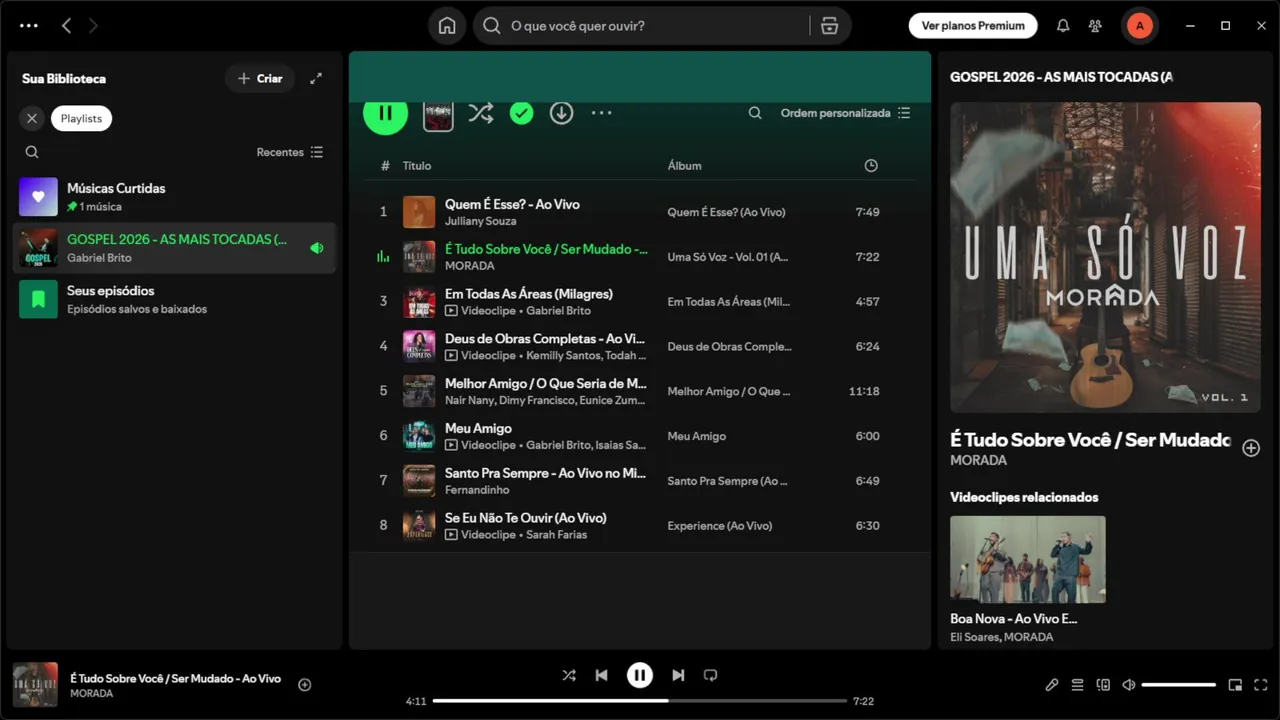Screen dimensions: 1280x720
Task: Sort by 'Título' column header
Action: (417, 165)
